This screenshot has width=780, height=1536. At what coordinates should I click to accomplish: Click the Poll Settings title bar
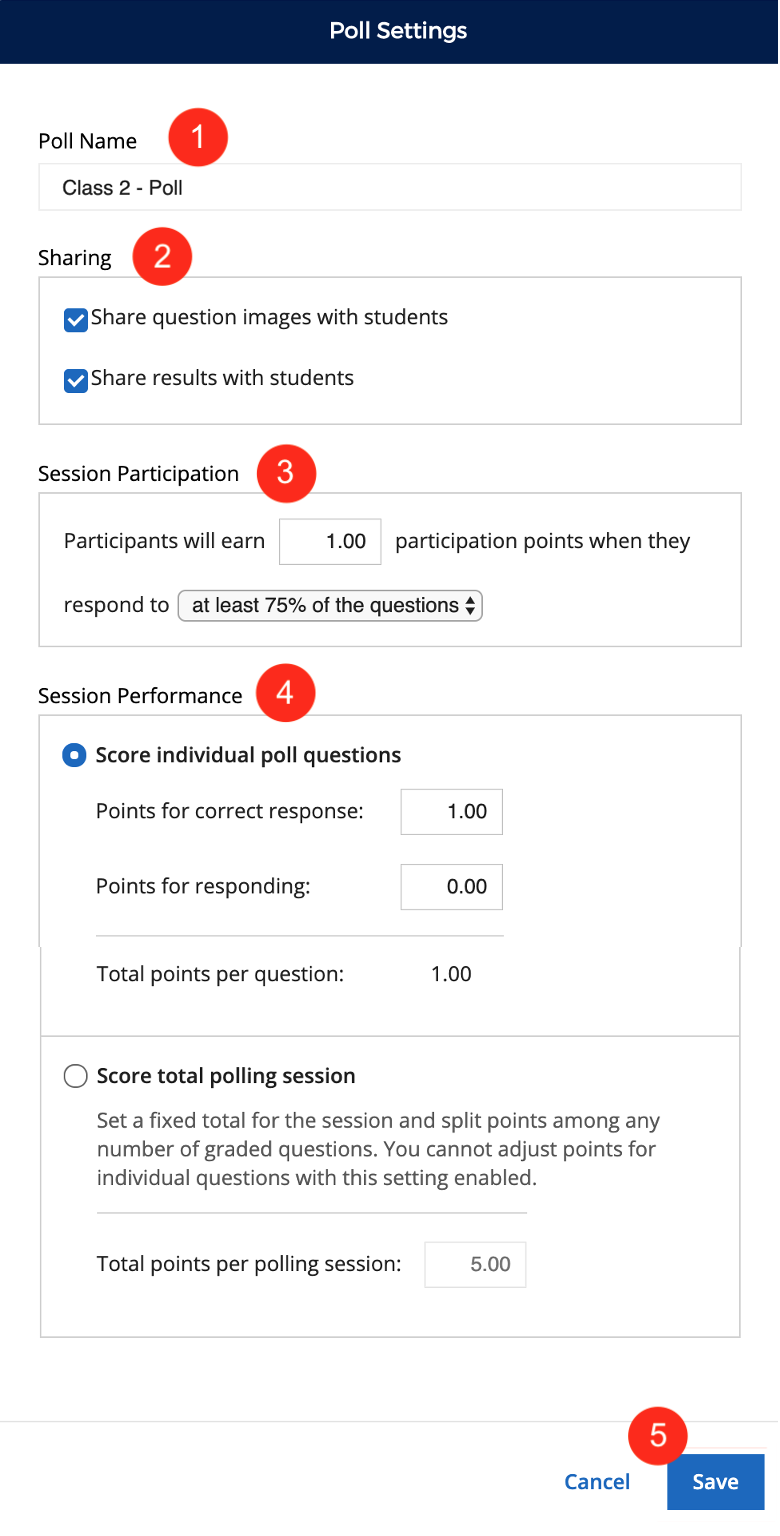[x=390, y=31]
